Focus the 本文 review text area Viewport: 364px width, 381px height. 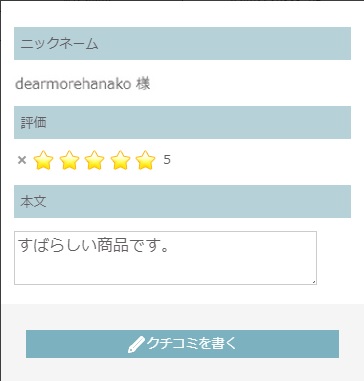click(165, 258)
